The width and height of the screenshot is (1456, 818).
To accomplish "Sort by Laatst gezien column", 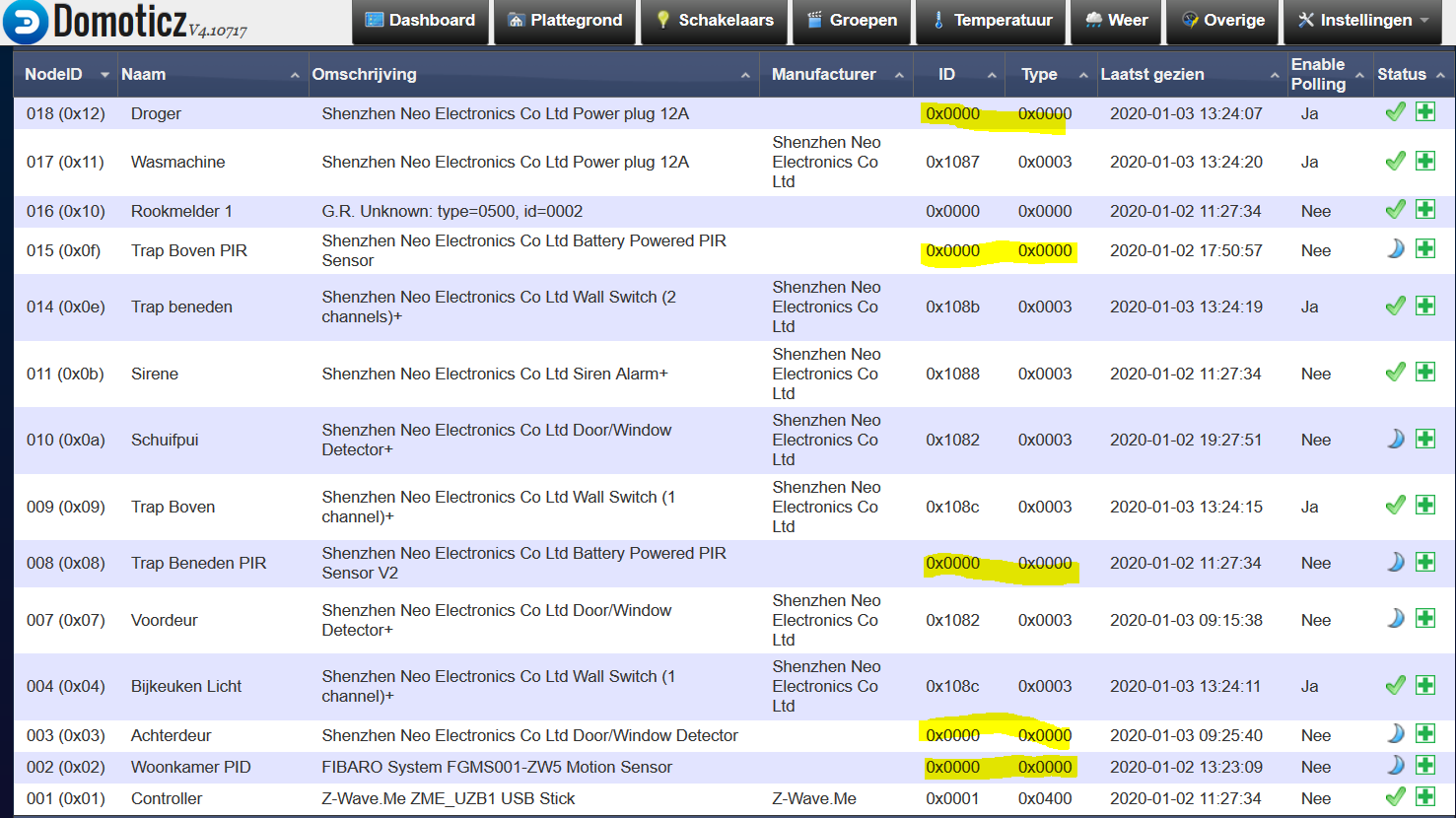I will coord(1193,74).
